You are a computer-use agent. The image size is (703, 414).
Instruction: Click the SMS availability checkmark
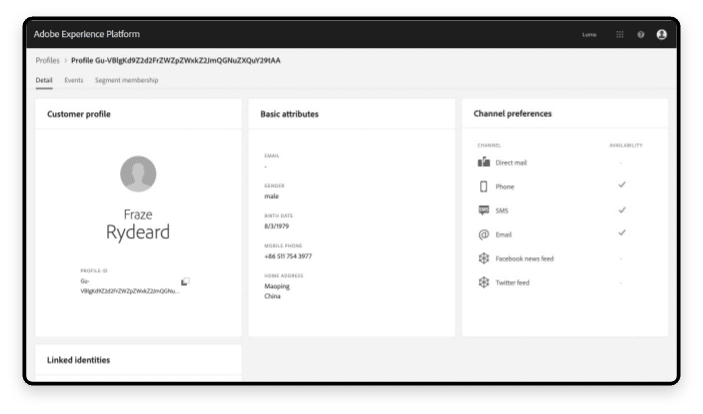(622, 209)
